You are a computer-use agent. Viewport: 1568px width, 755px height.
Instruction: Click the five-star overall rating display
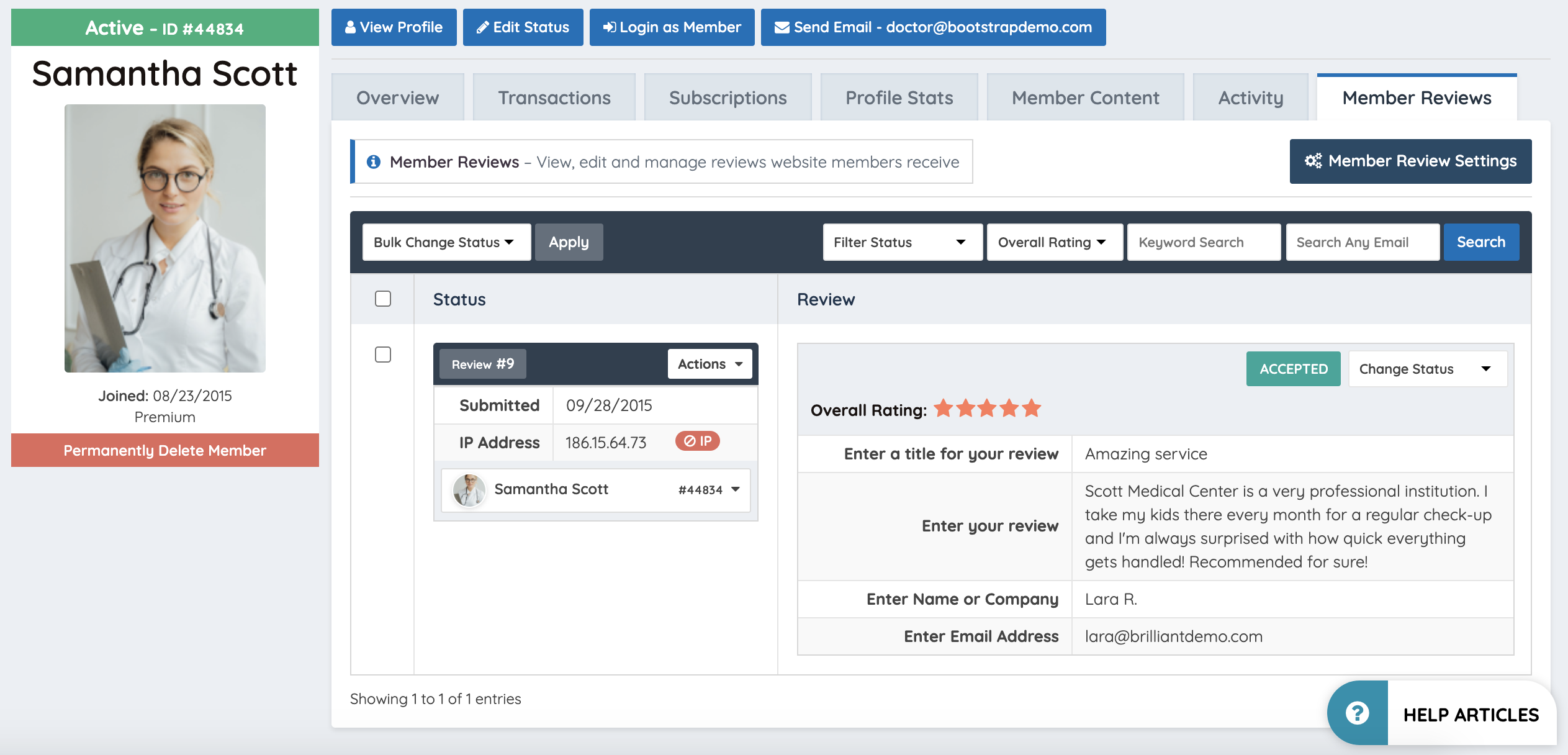pos(987,409)
